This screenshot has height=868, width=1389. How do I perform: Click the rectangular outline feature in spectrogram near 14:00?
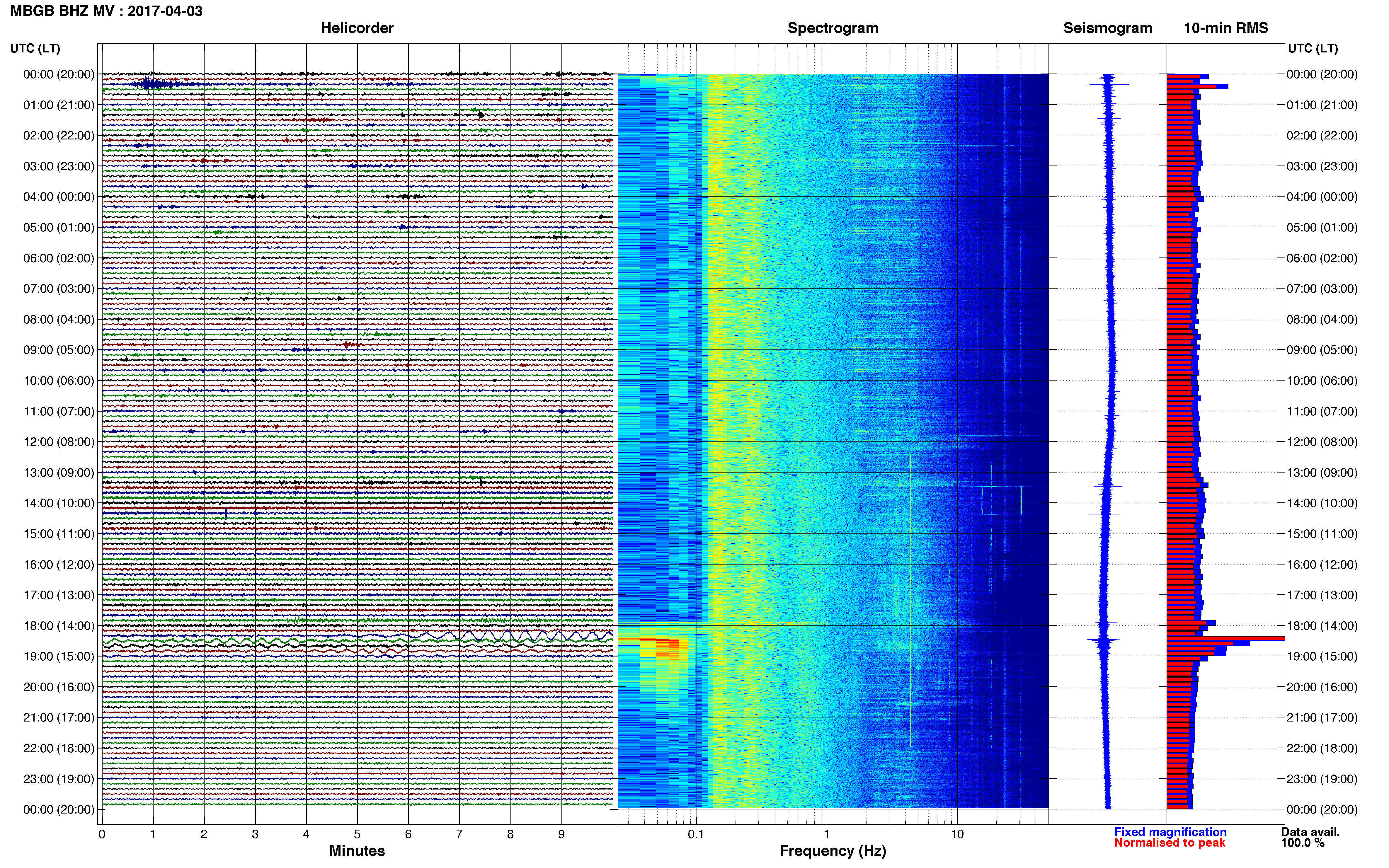(x=1002, y=500)
